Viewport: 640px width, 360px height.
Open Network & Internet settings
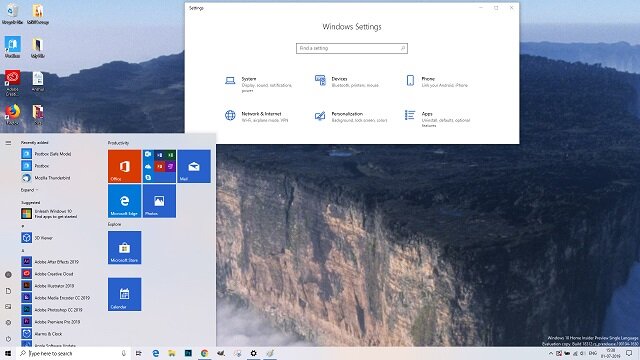pos(256,117)
